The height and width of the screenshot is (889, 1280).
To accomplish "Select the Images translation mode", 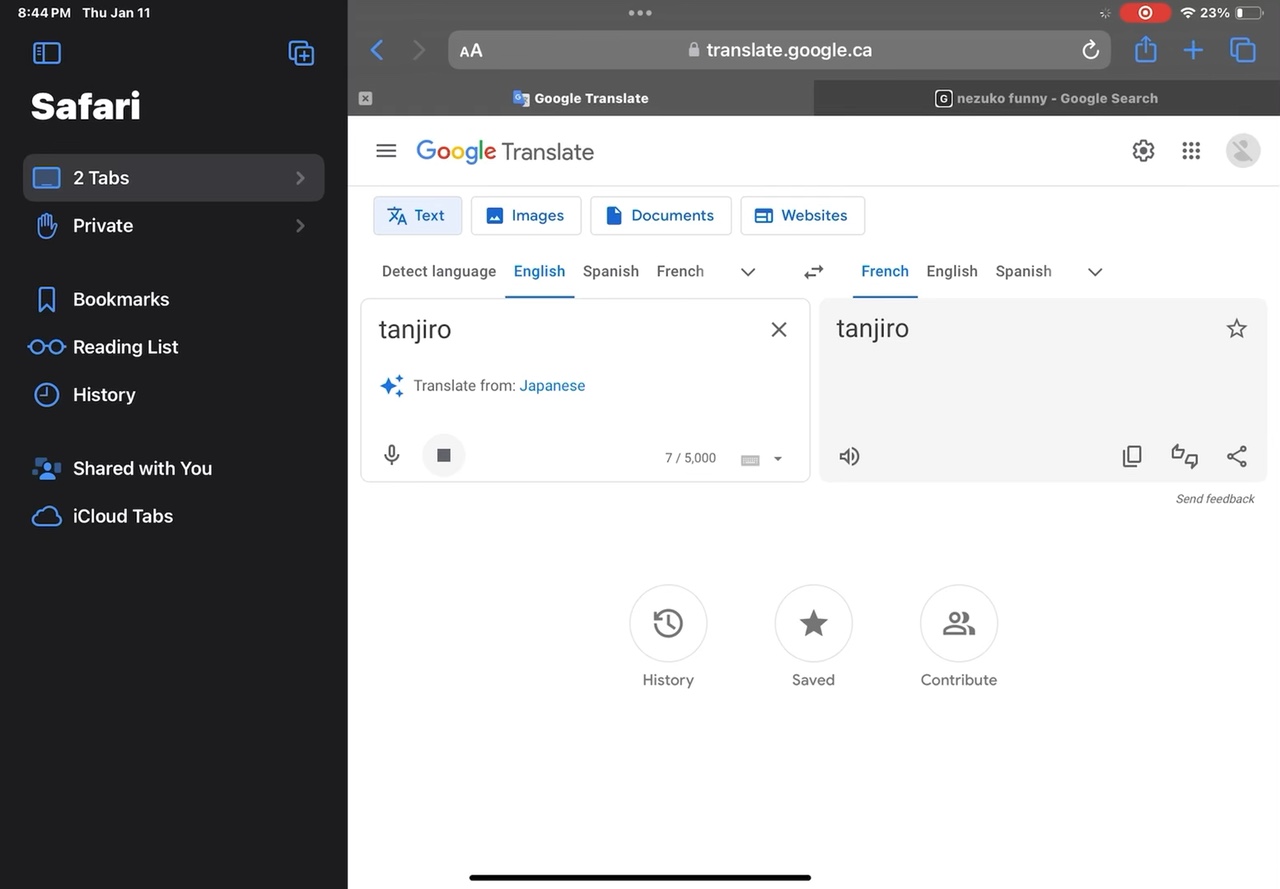I will (526, 215).
